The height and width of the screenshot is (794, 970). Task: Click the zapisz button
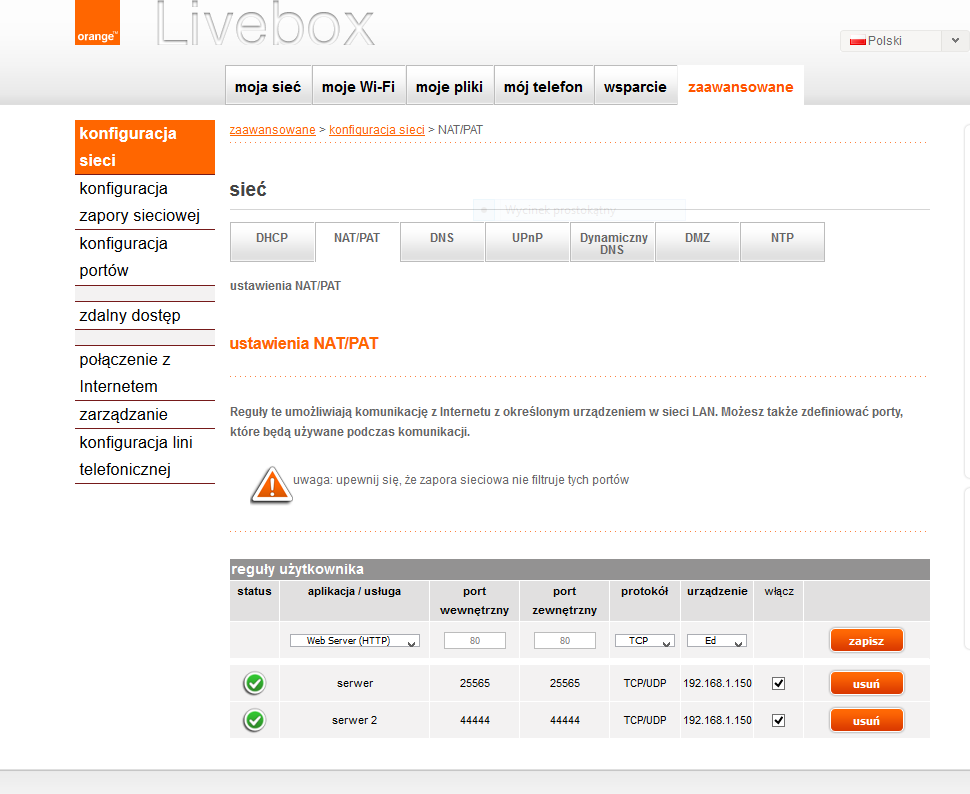click(x=866, y=641)
